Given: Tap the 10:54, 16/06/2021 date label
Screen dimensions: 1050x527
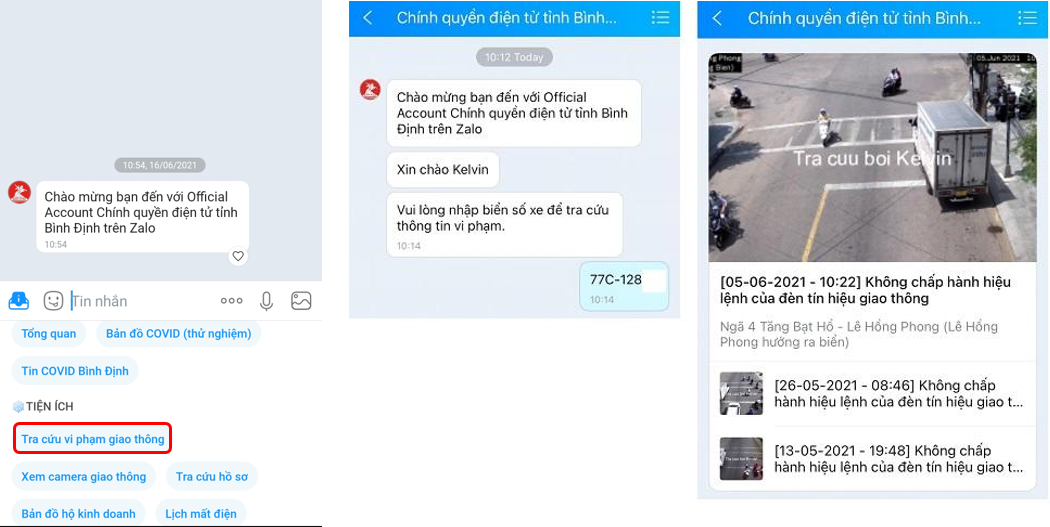Looking at the screenshot, I should (160, 165).
